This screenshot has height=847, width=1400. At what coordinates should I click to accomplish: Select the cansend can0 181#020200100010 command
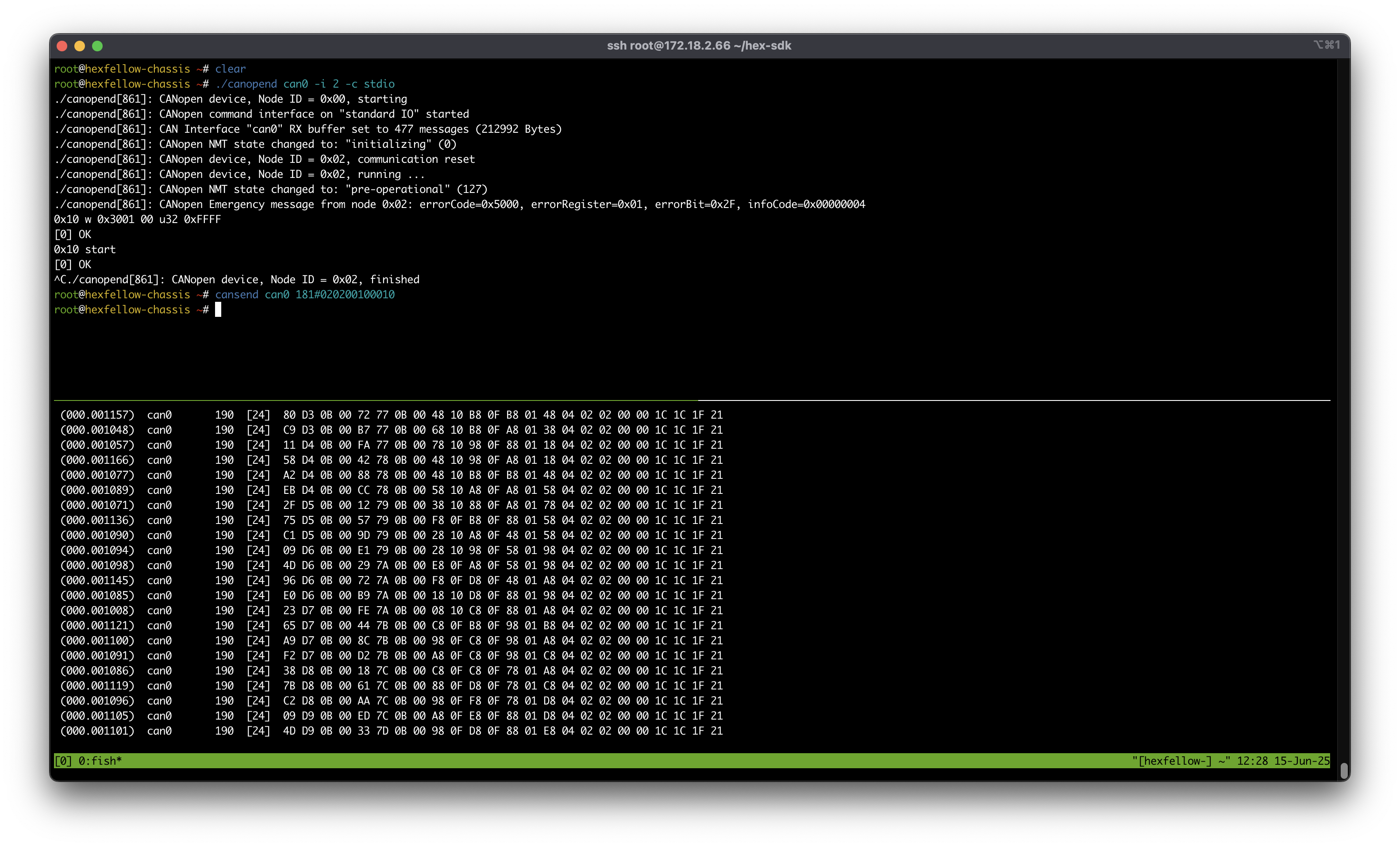[305, 294]
